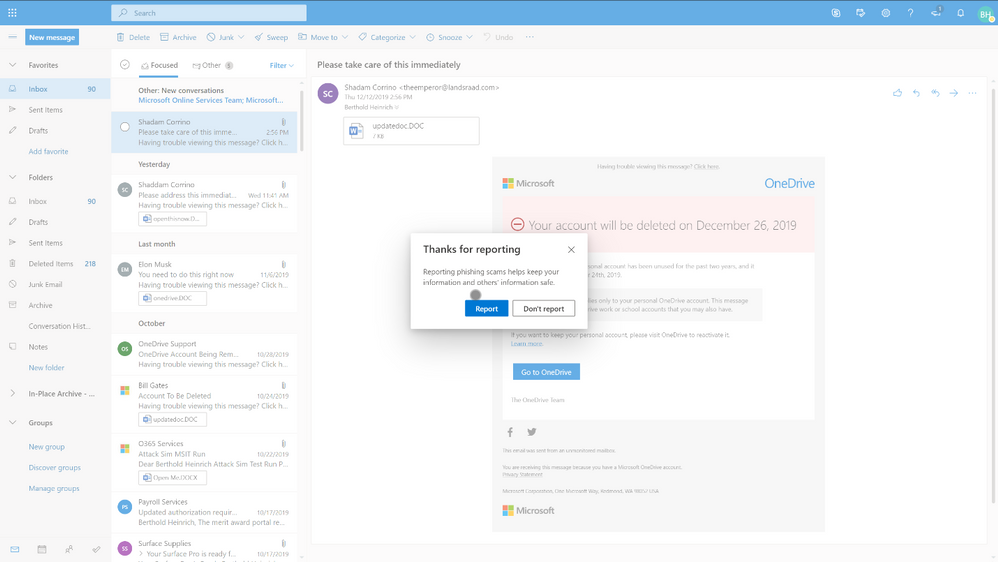Collapse the Favorites section

point(12,65)
